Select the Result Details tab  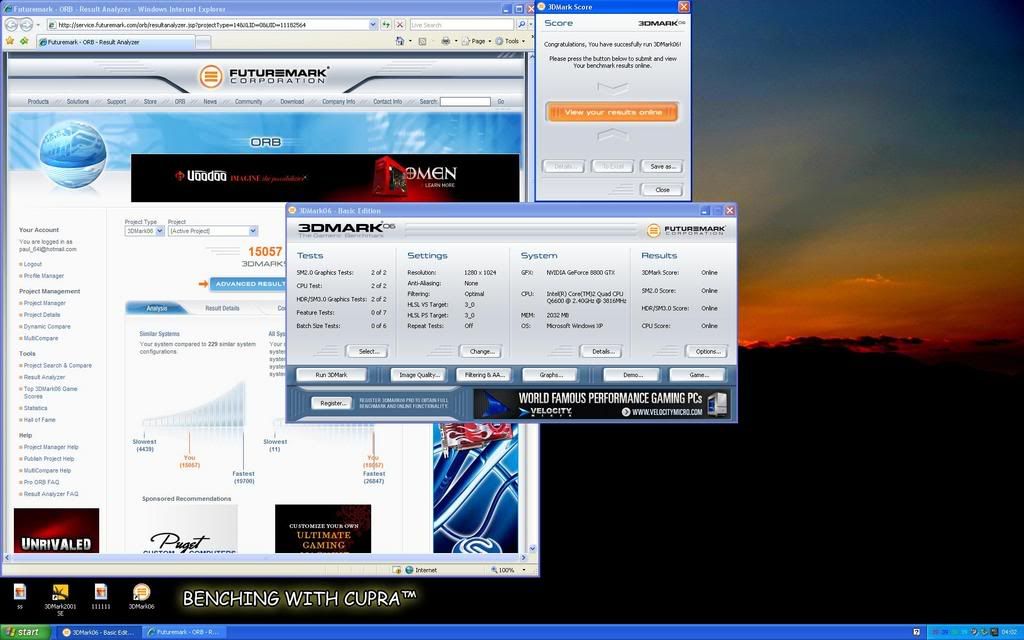coord(222,308)
